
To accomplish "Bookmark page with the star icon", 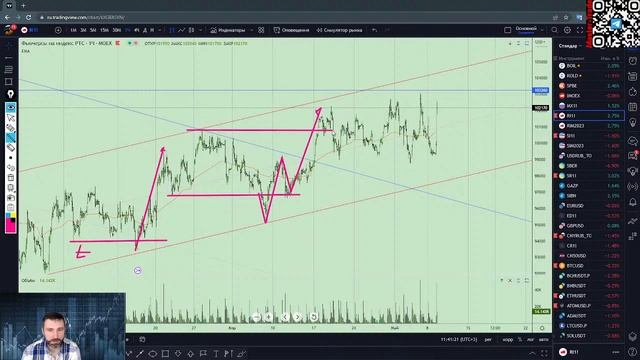I will click(x=566, y=17).
